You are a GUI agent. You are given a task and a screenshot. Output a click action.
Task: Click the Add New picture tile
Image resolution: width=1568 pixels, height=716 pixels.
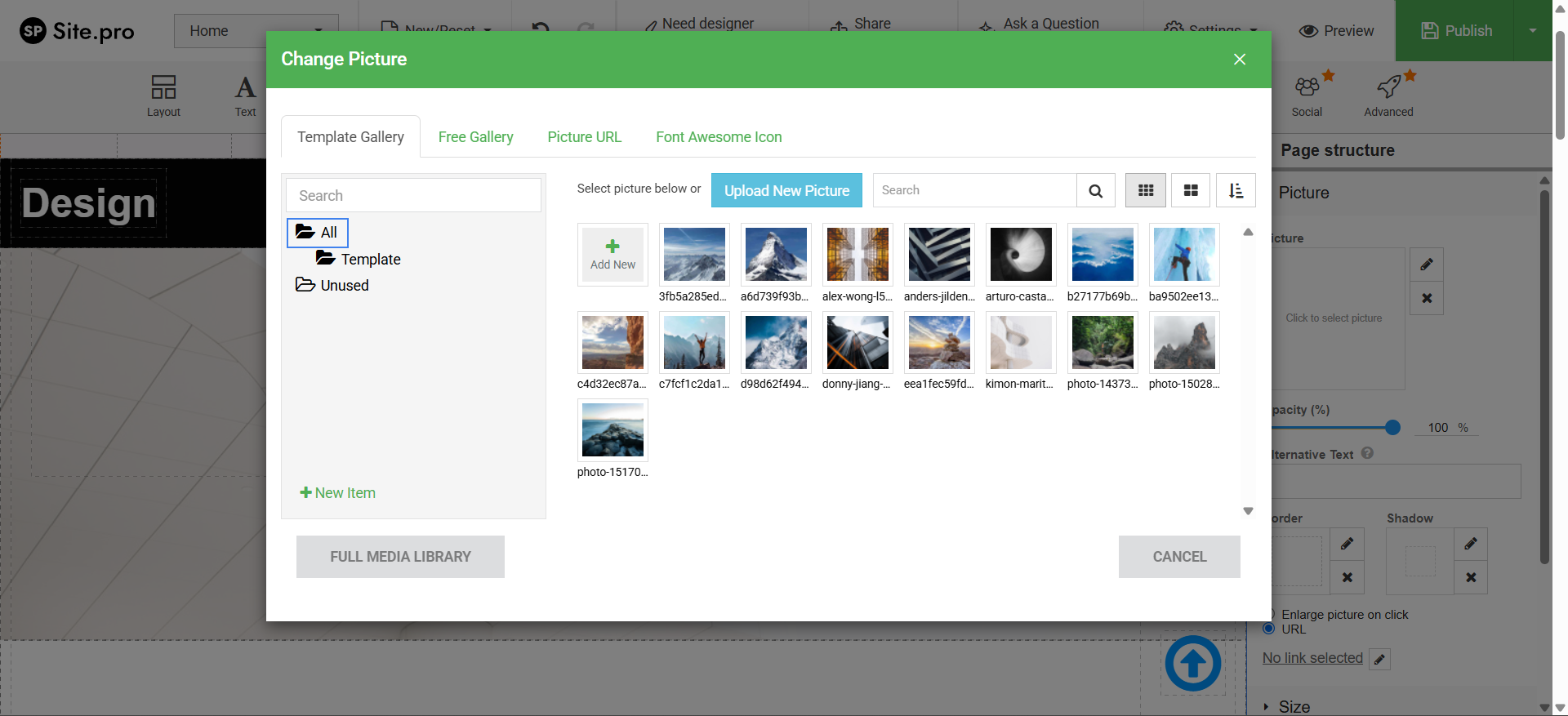coord(612,255)
